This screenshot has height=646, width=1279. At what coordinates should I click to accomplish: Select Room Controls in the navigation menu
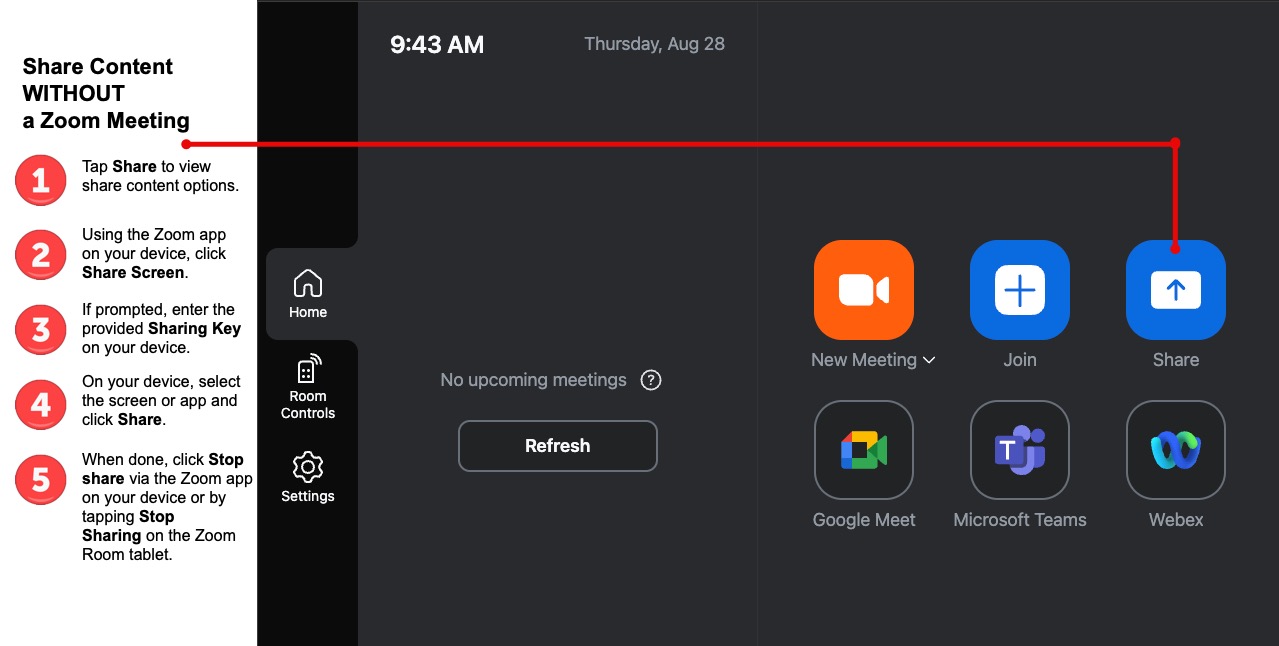pyautogui.click(x=307, y=385)
